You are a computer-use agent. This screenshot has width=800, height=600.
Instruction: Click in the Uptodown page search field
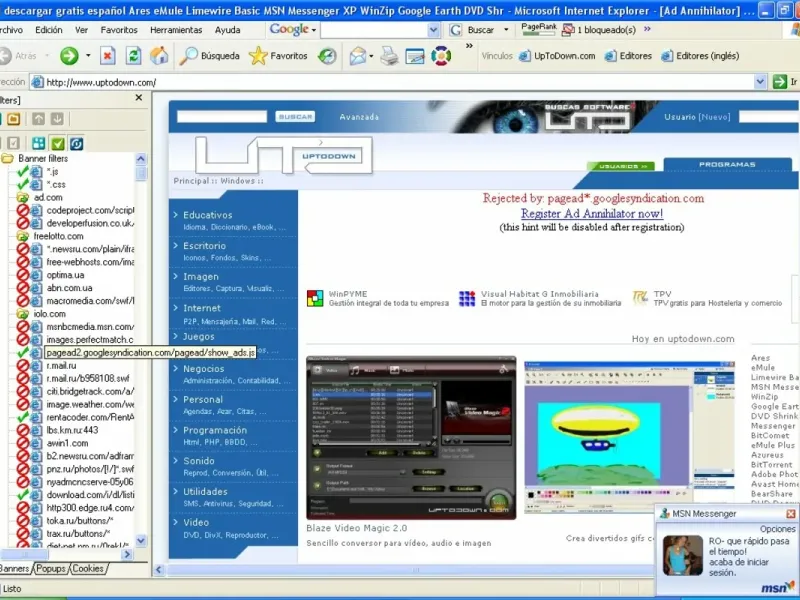[x=222, y=117]
